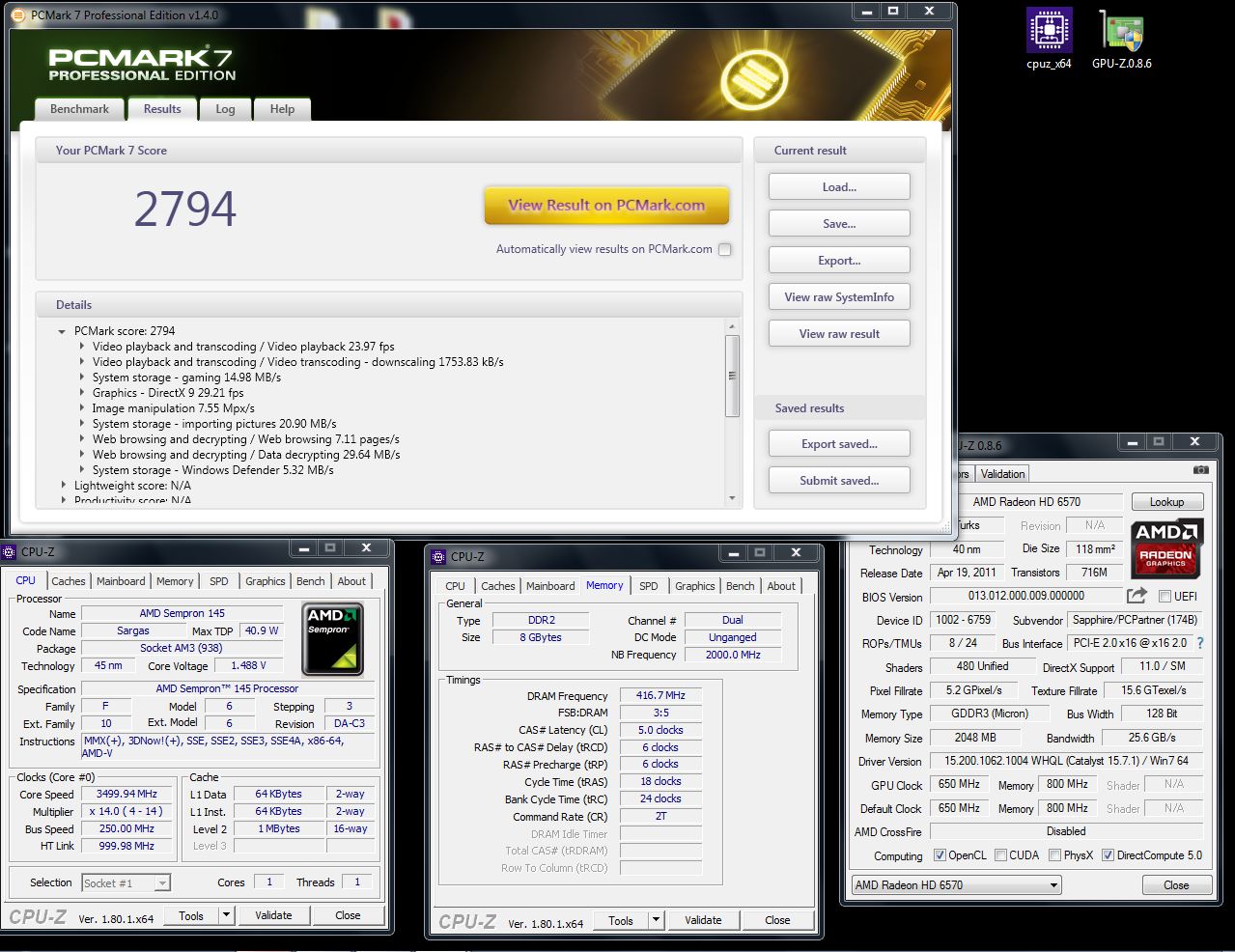
Task: Click the Save... result button
Action: pyautogui.click(x=839, y=223)
